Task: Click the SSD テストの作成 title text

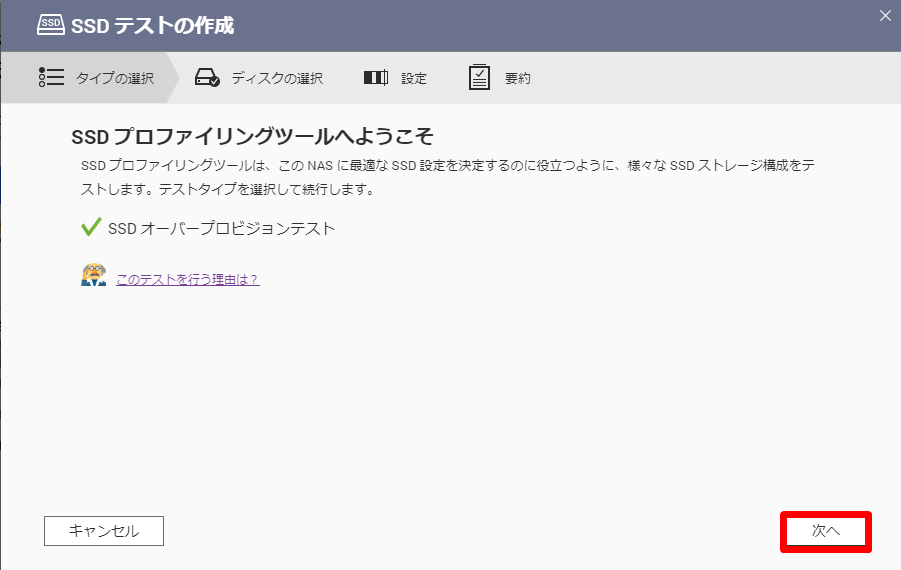Action: [152, 25]
